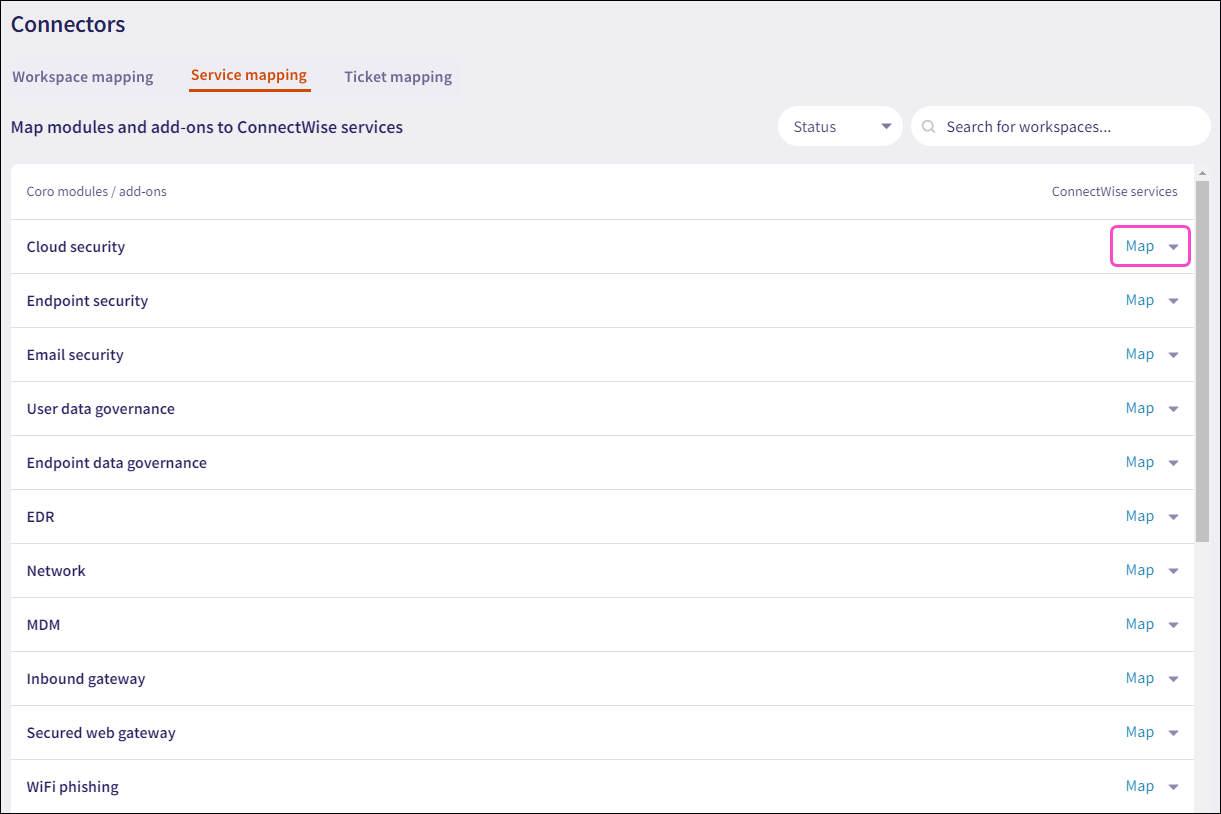Switch to Workspace mapping tab

coord(83,77)
